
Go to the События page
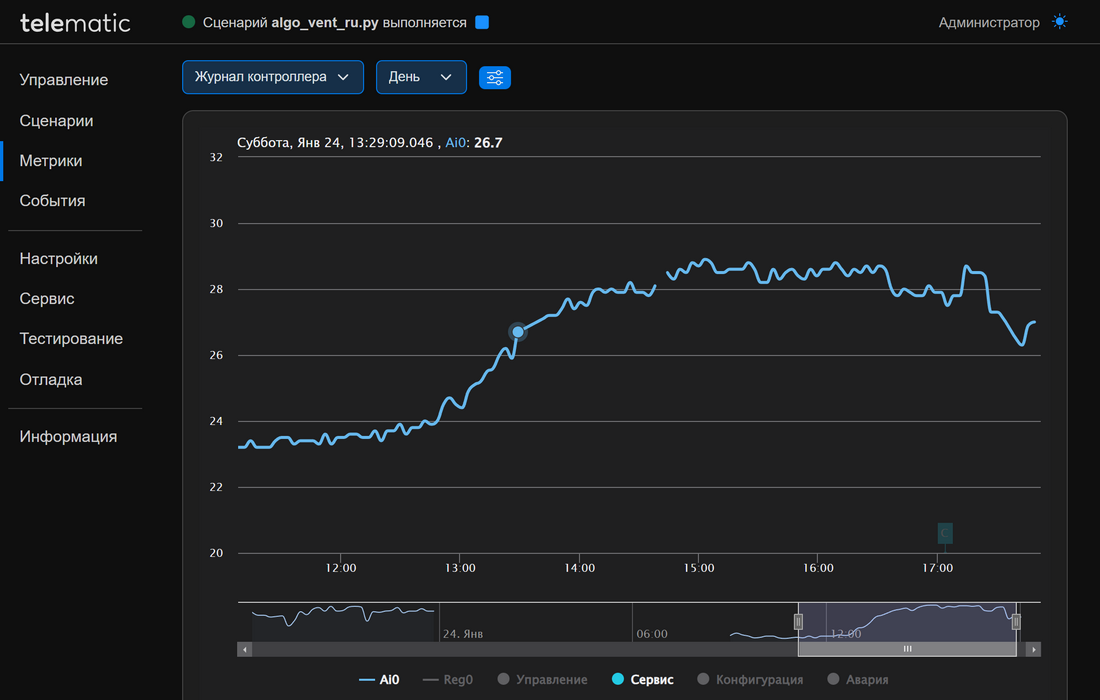click(x=52, y=201)
